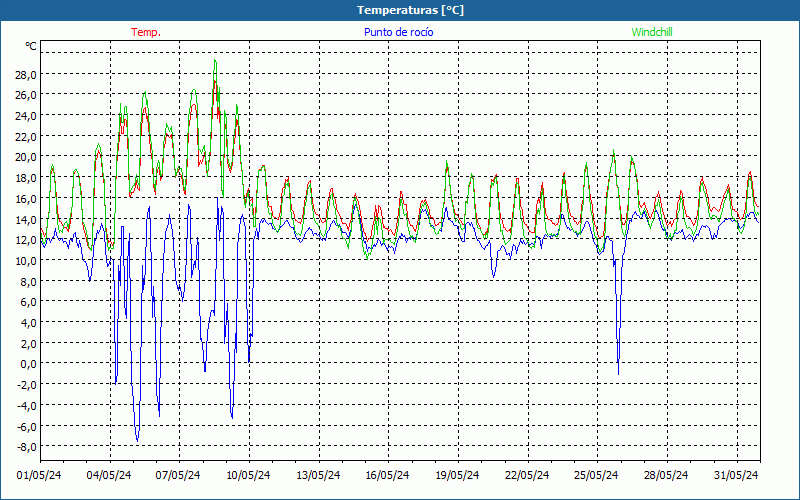Click the 07/05/24 date label
The height and width of the screenshot is (500, 800).
(x=179, y=476)
